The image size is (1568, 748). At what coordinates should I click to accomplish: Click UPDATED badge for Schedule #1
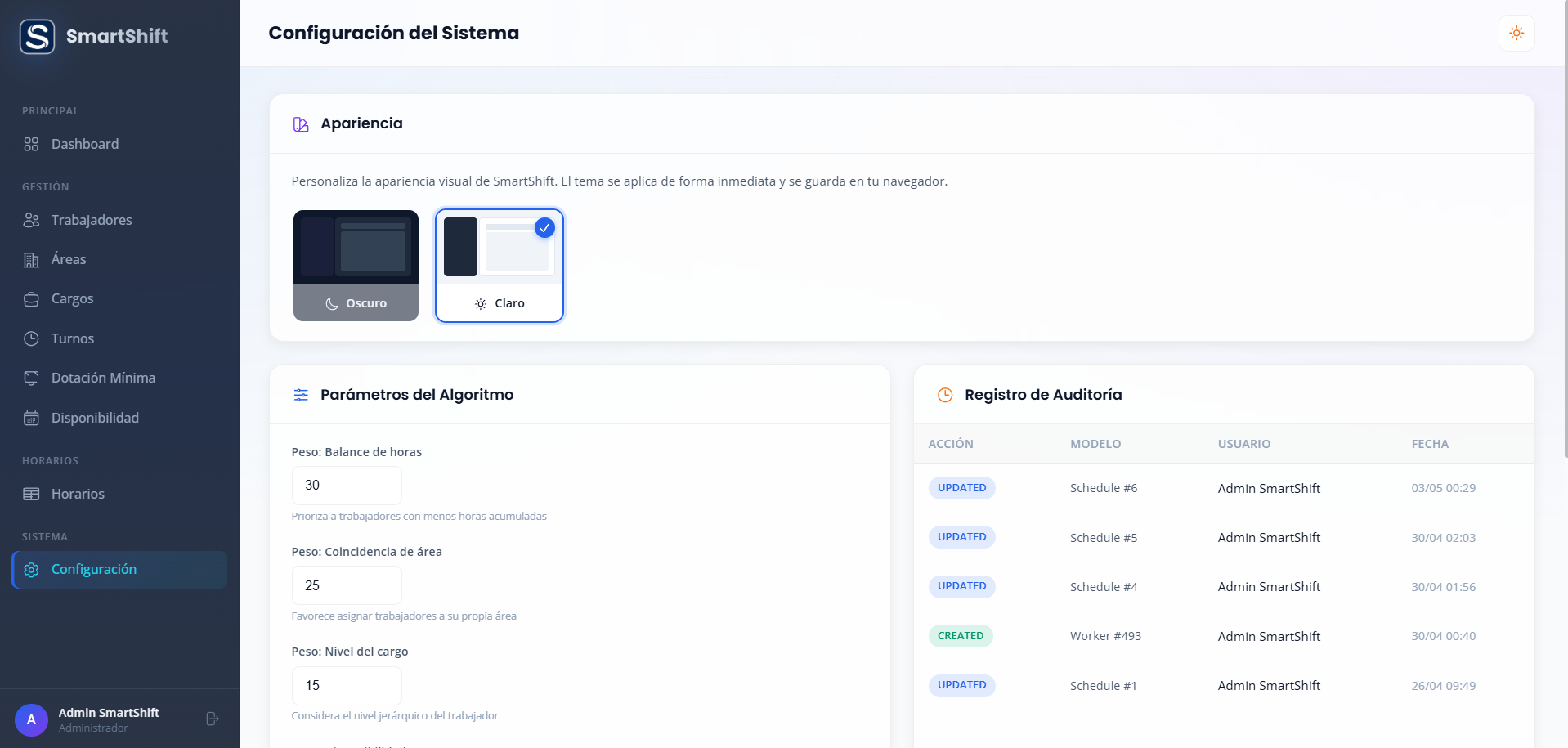click(961, 685)
